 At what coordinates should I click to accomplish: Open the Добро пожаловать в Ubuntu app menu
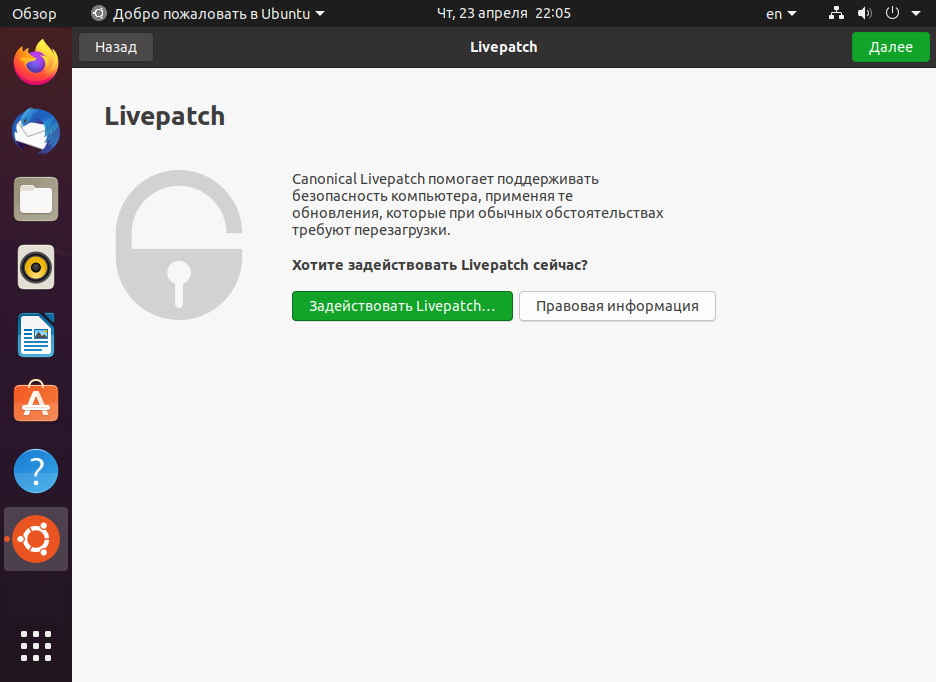point(208,13)
